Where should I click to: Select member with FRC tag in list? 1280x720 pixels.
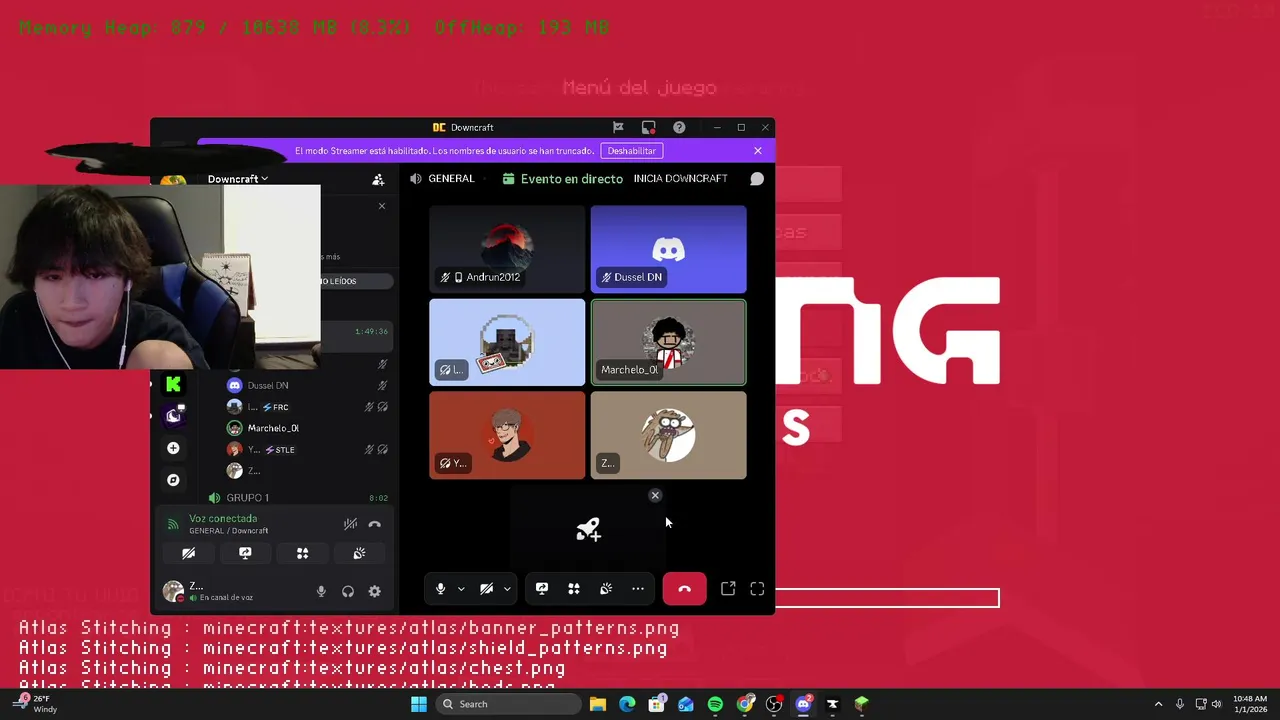coord(308,407)
